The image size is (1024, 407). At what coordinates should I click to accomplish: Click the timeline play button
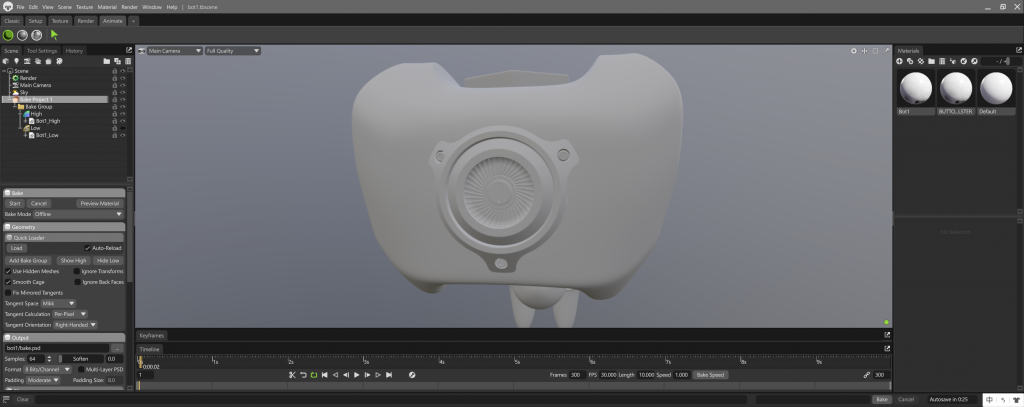coord(357,375)
